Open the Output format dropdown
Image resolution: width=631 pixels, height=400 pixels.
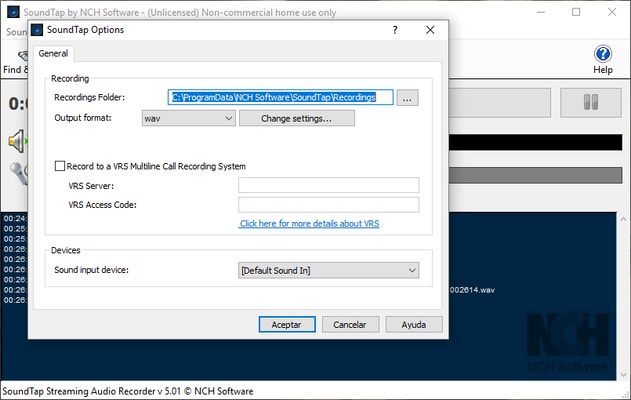pos(188,118)
